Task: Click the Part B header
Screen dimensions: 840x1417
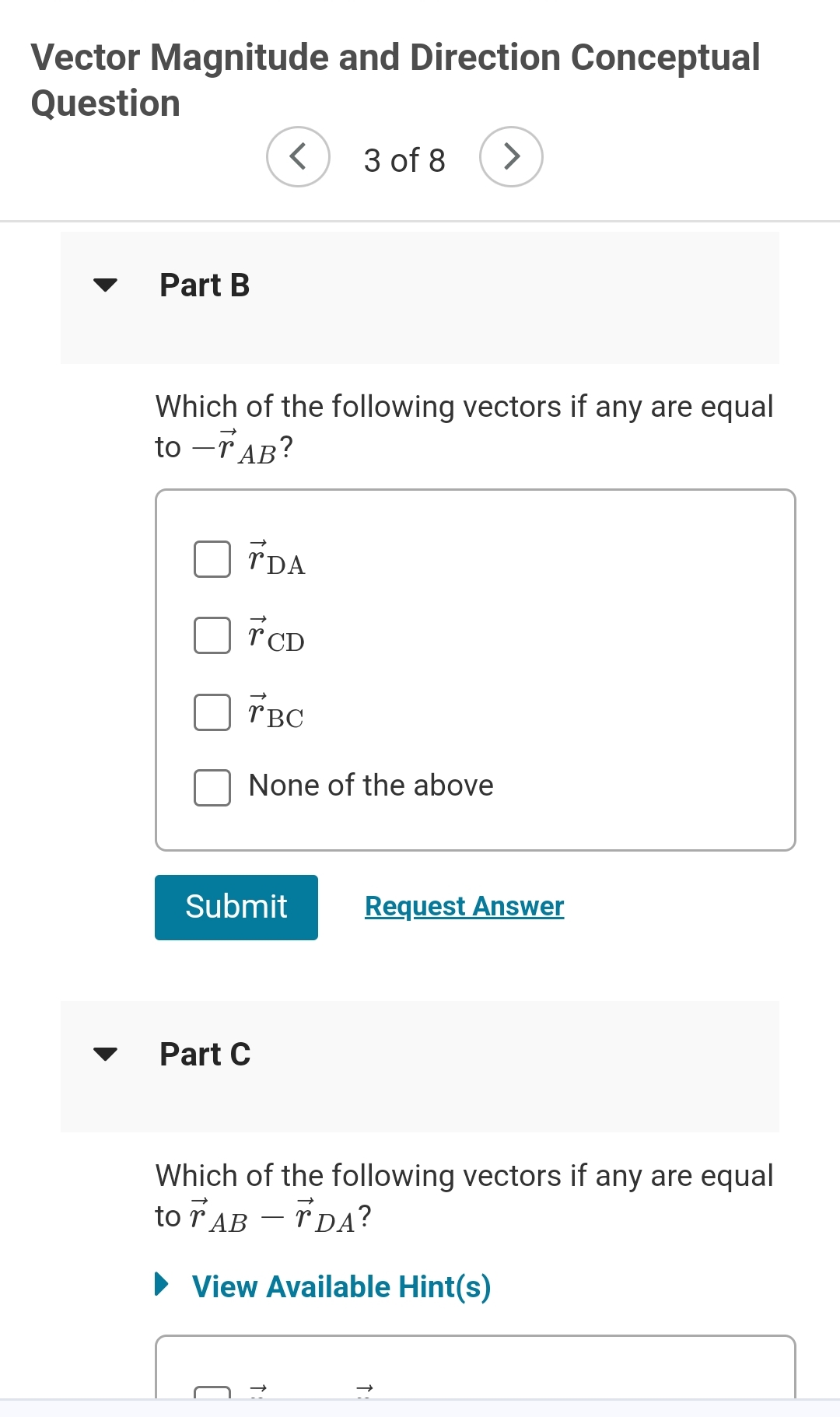Action: tap(204, 285)
